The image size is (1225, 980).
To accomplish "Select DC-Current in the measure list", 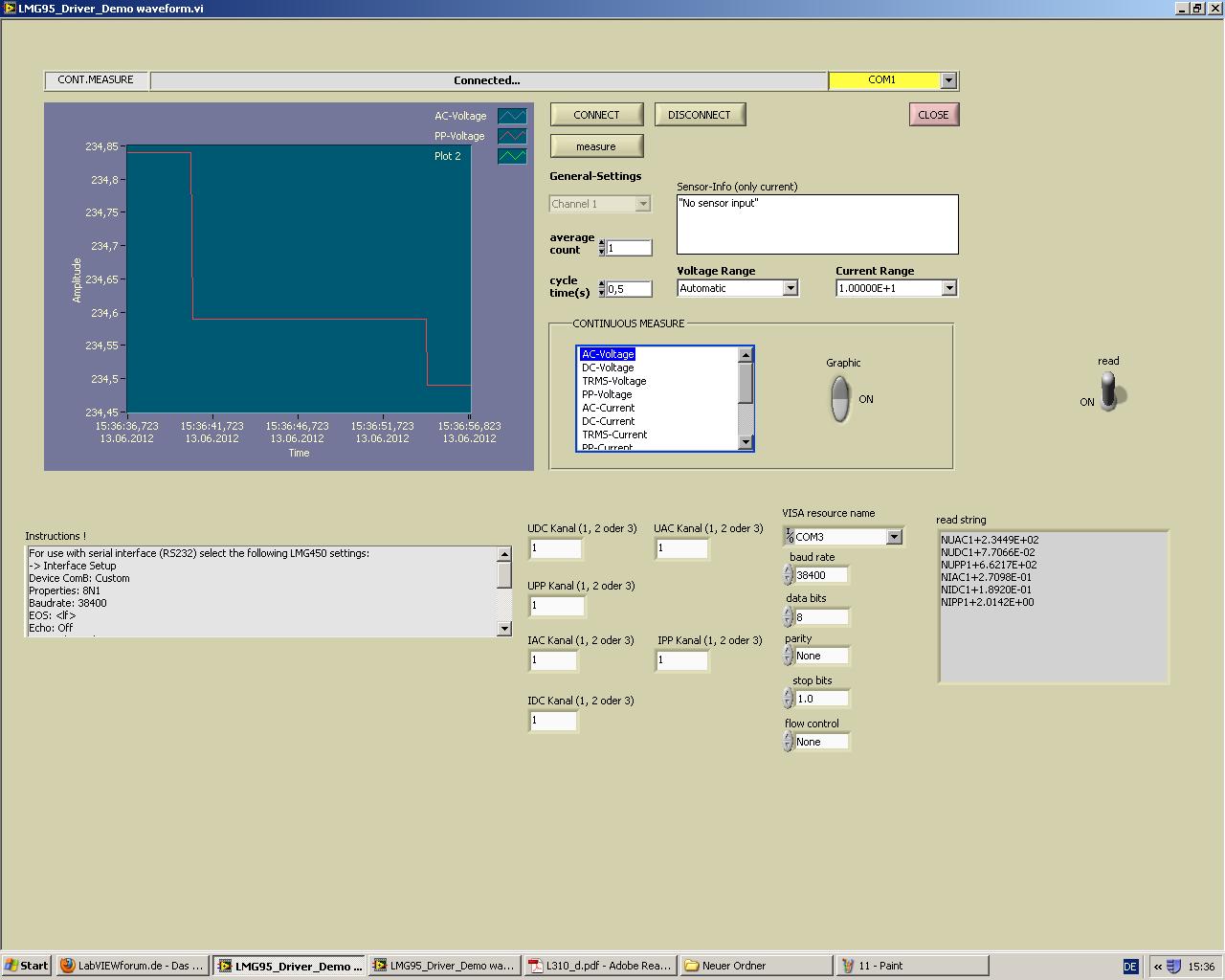I will [609, 421].
